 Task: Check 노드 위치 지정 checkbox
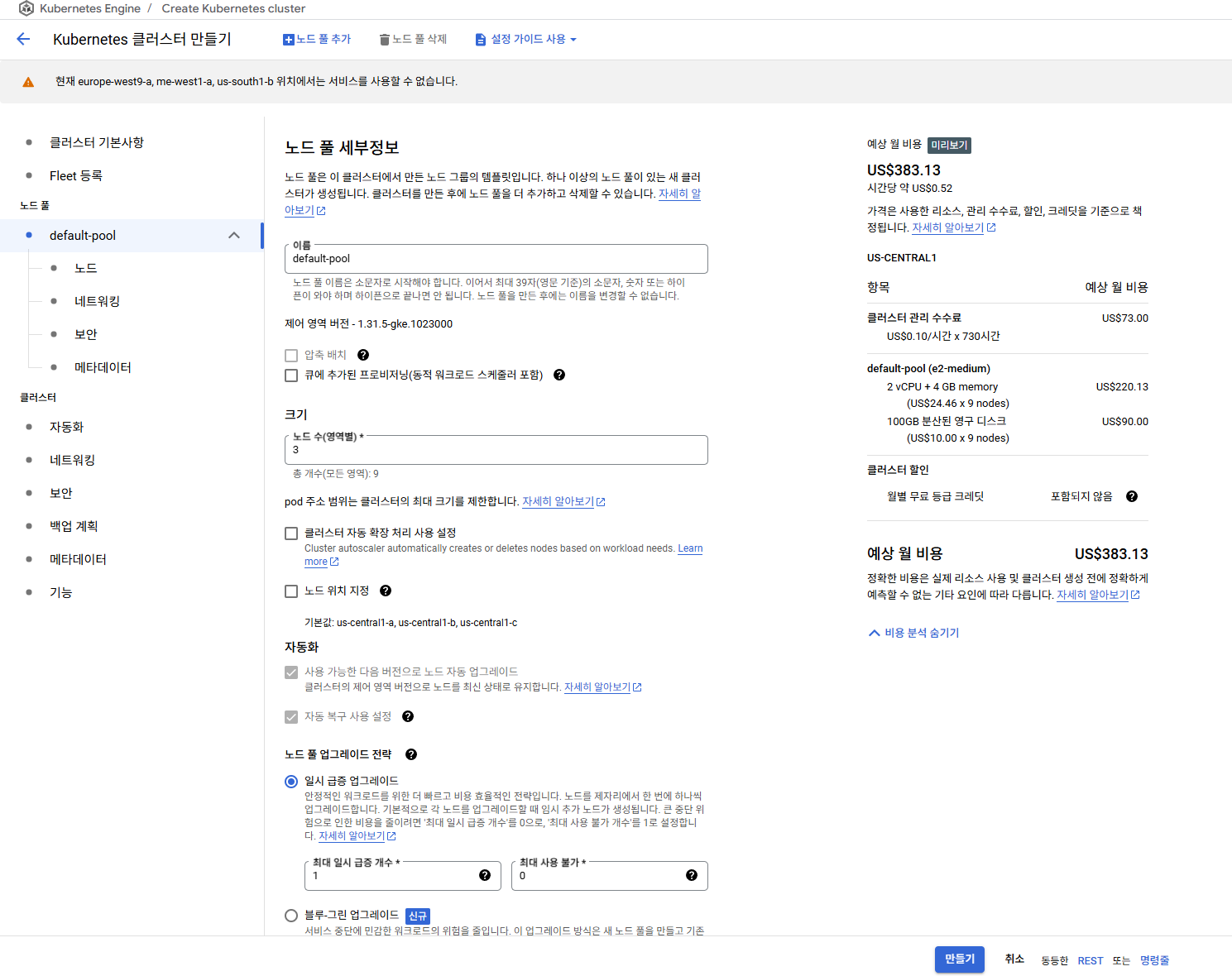point(291,591)
